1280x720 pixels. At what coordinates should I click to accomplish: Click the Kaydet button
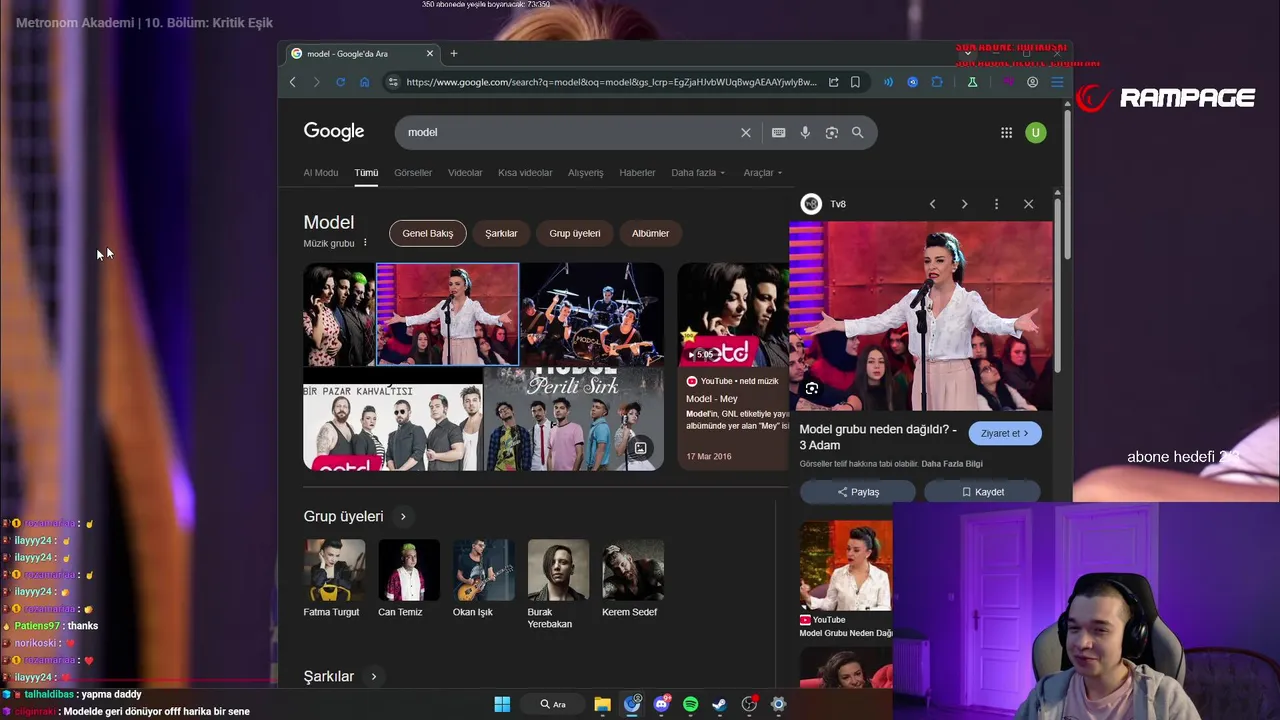pyautogui.click(x=982, y=492)
